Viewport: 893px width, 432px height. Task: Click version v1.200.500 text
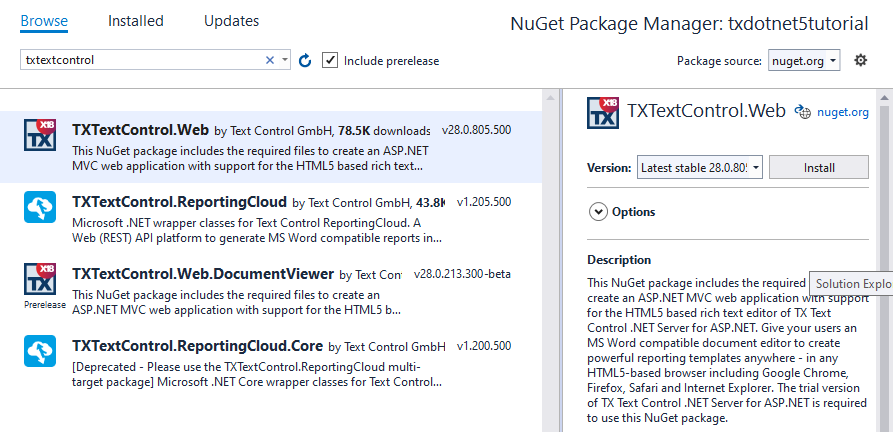pos(484,345)
